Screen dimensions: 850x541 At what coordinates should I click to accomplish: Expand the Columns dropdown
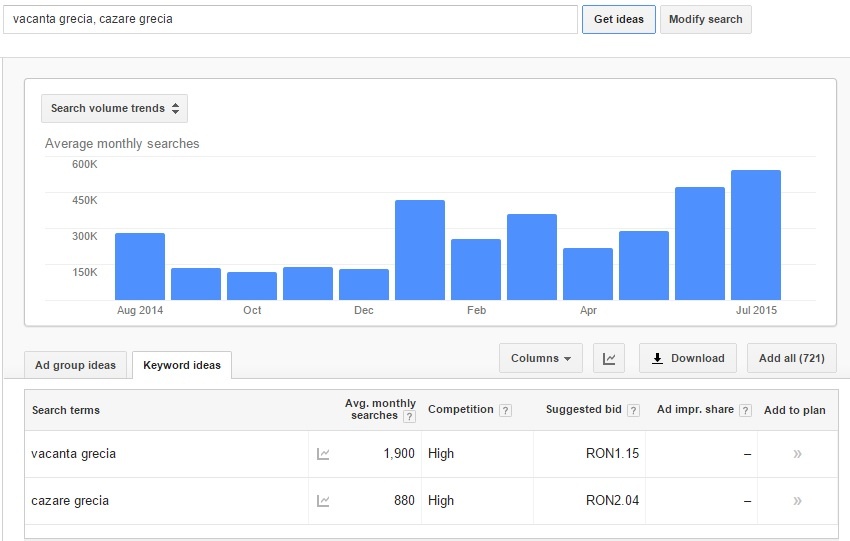click(540, 358)
